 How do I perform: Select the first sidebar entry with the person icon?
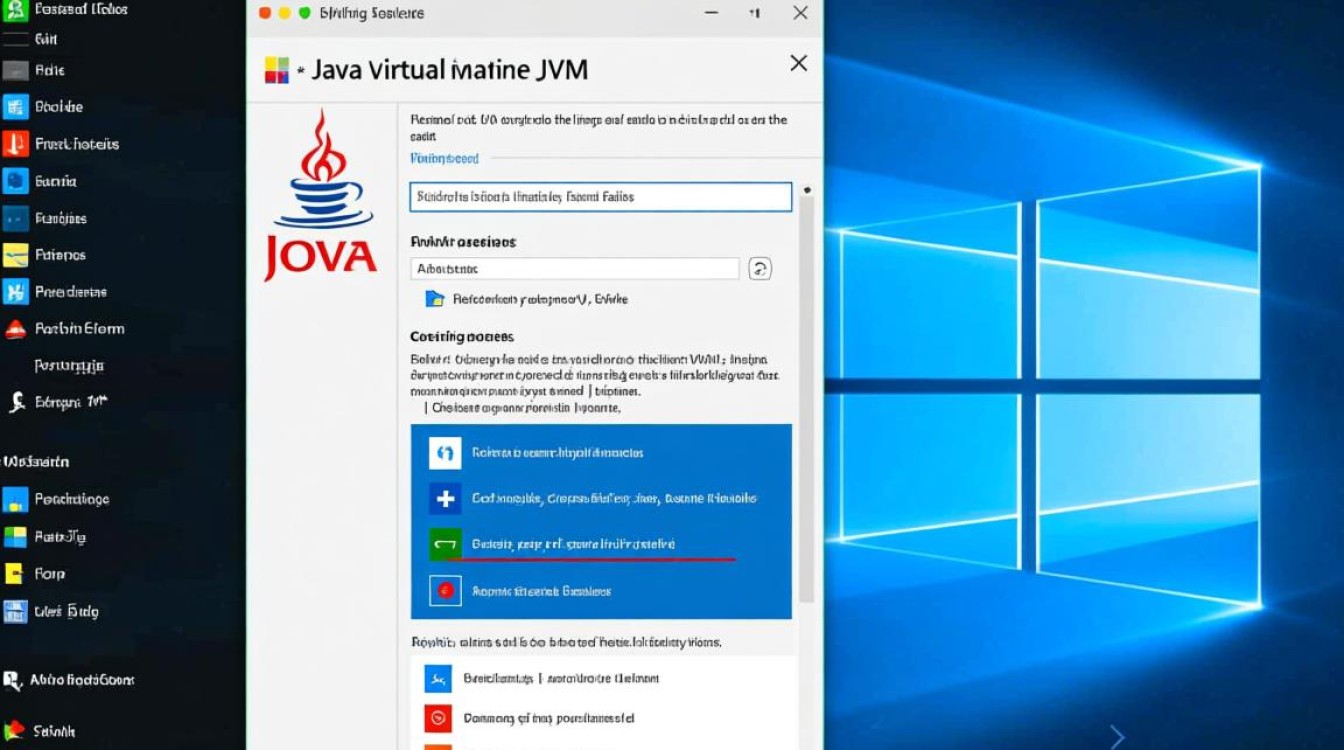[x=15, y=9]
